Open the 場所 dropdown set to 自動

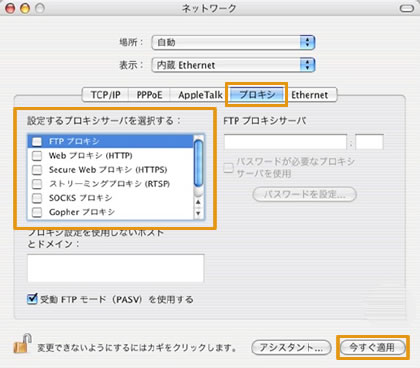[x=233, y=42]
